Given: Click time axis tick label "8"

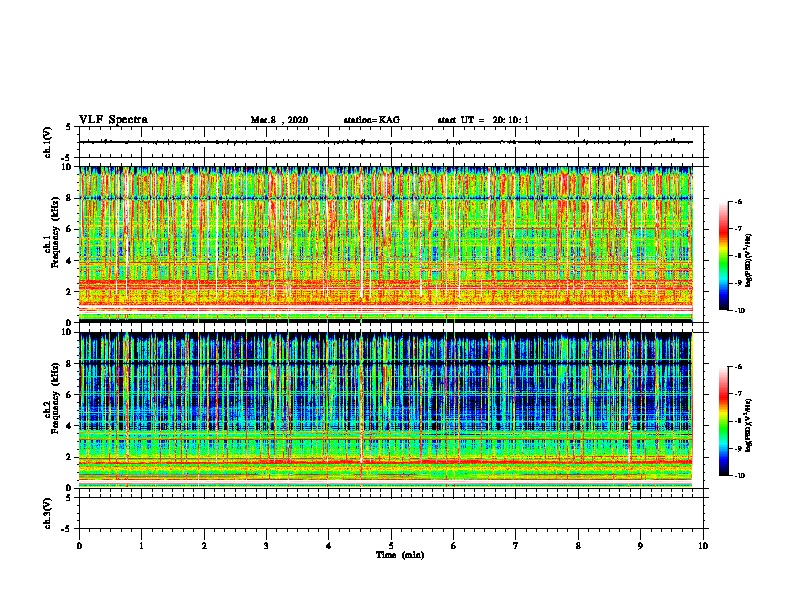Looking at the screenshot, I should click(578, 546).
